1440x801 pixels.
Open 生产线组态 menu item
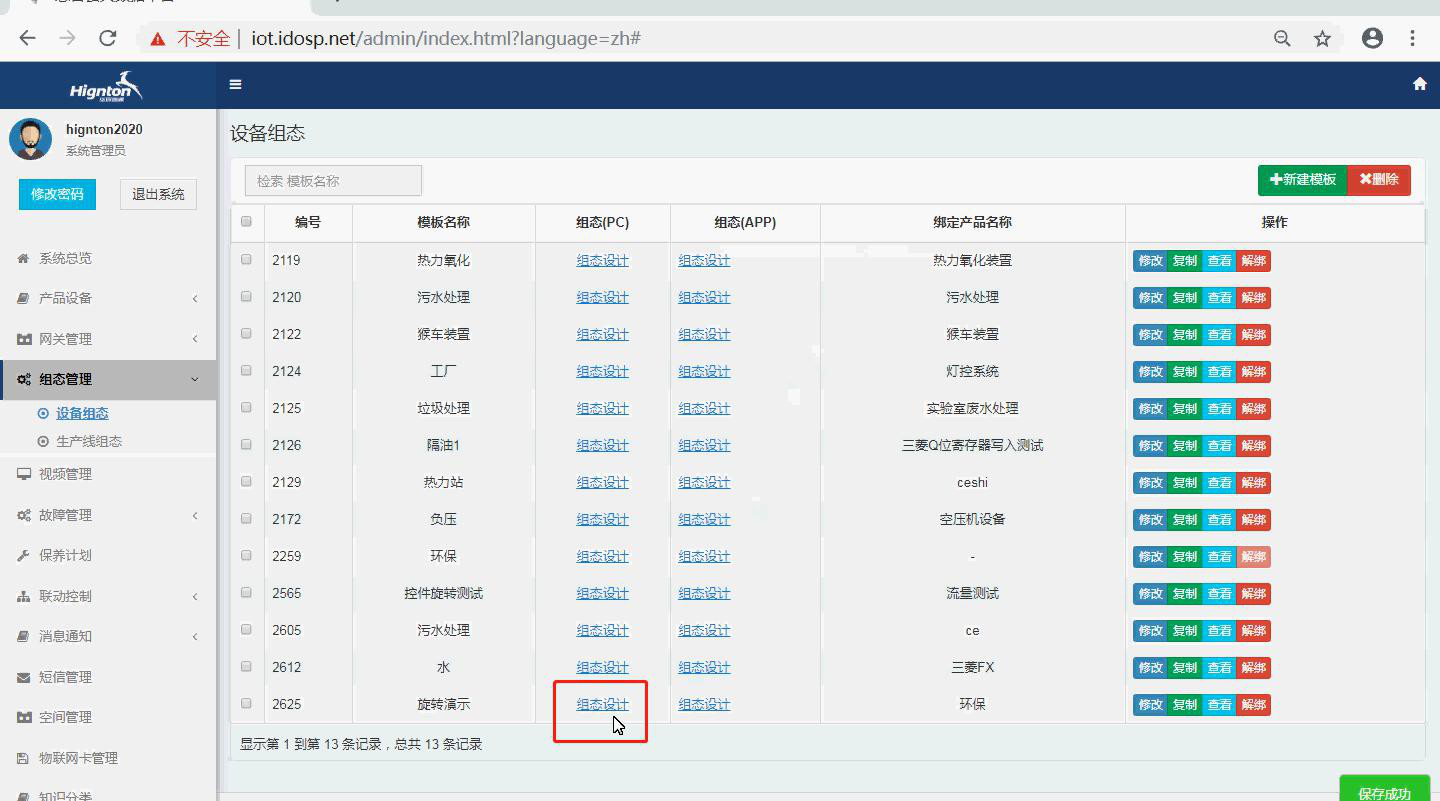tap(89, 440)
